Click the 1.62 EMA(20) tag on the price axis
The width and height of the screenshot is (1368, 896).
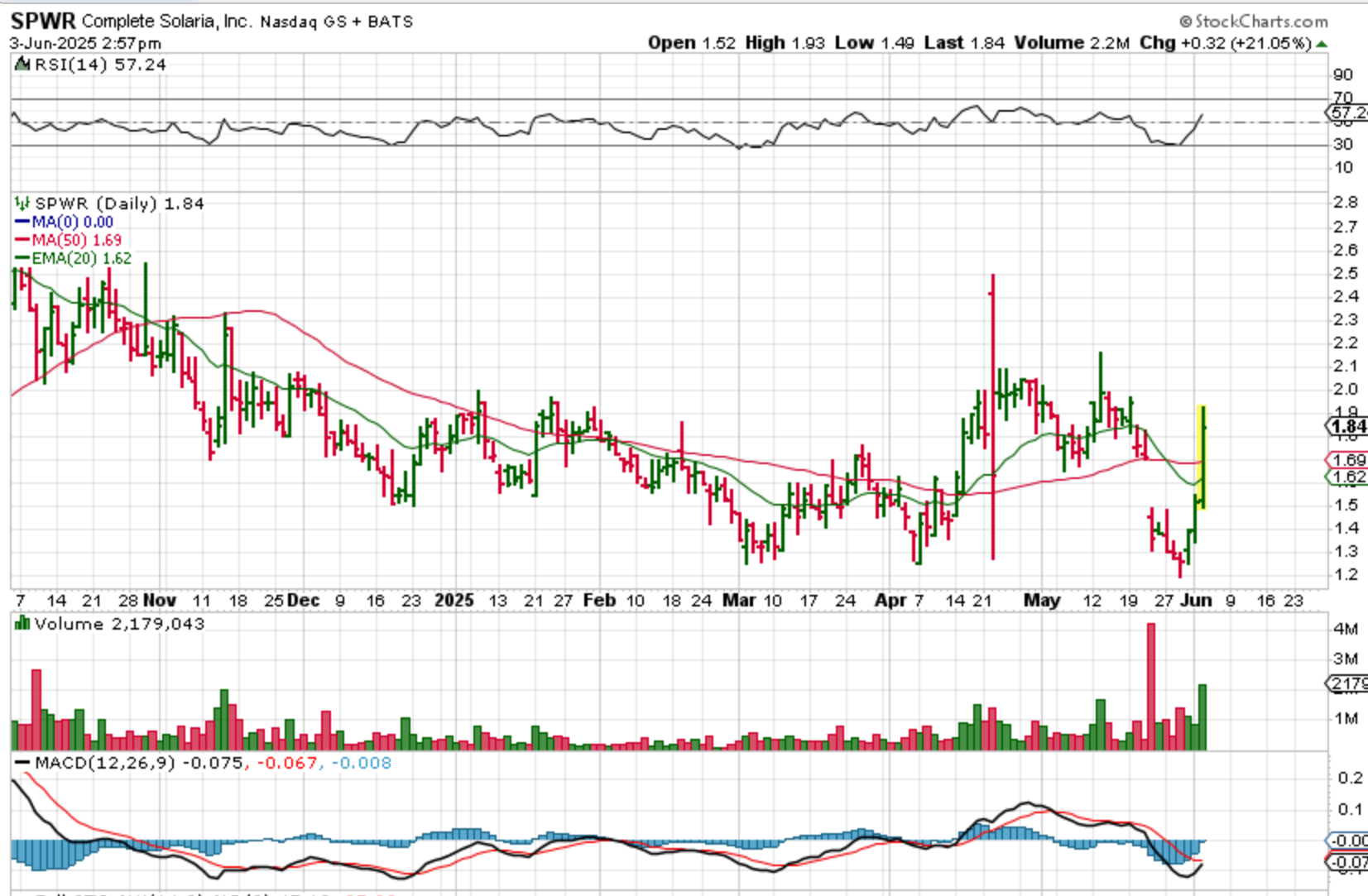coord(1347,477)
